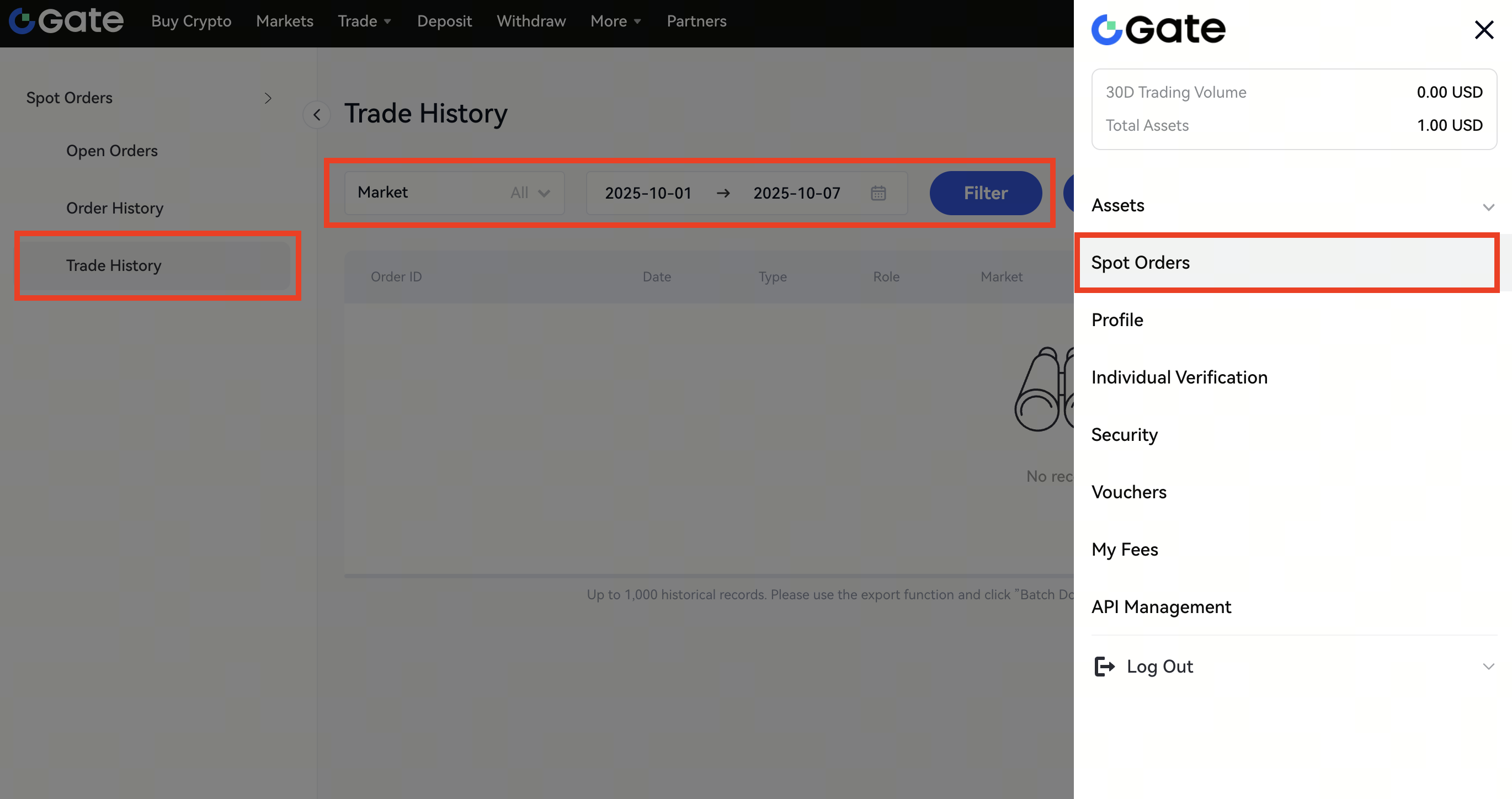
Task: Select Profile in the side menu
Action: 1117,320
